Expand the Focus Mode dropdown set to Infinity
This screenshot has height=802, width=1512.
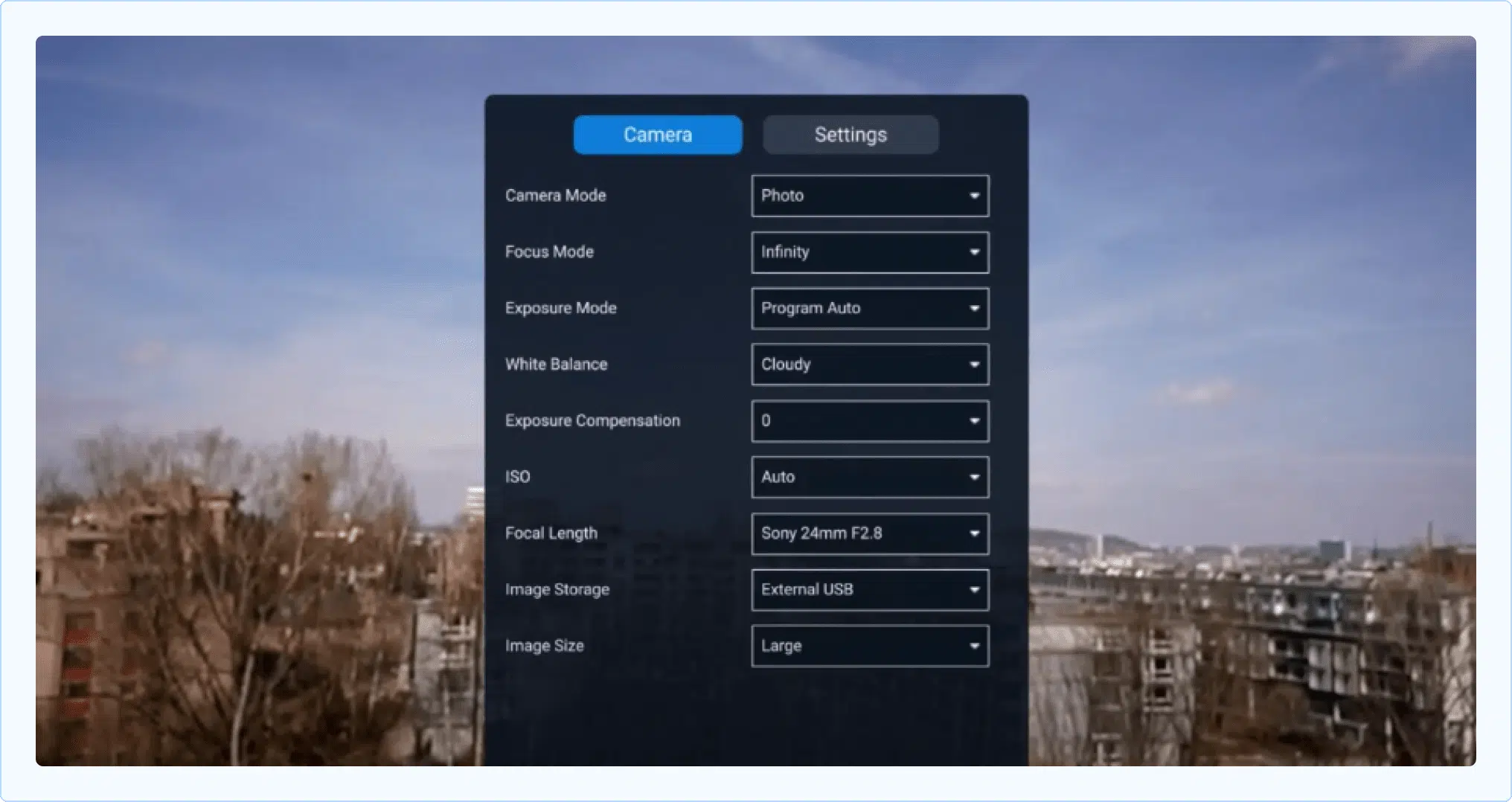click(x=870, y=252)
